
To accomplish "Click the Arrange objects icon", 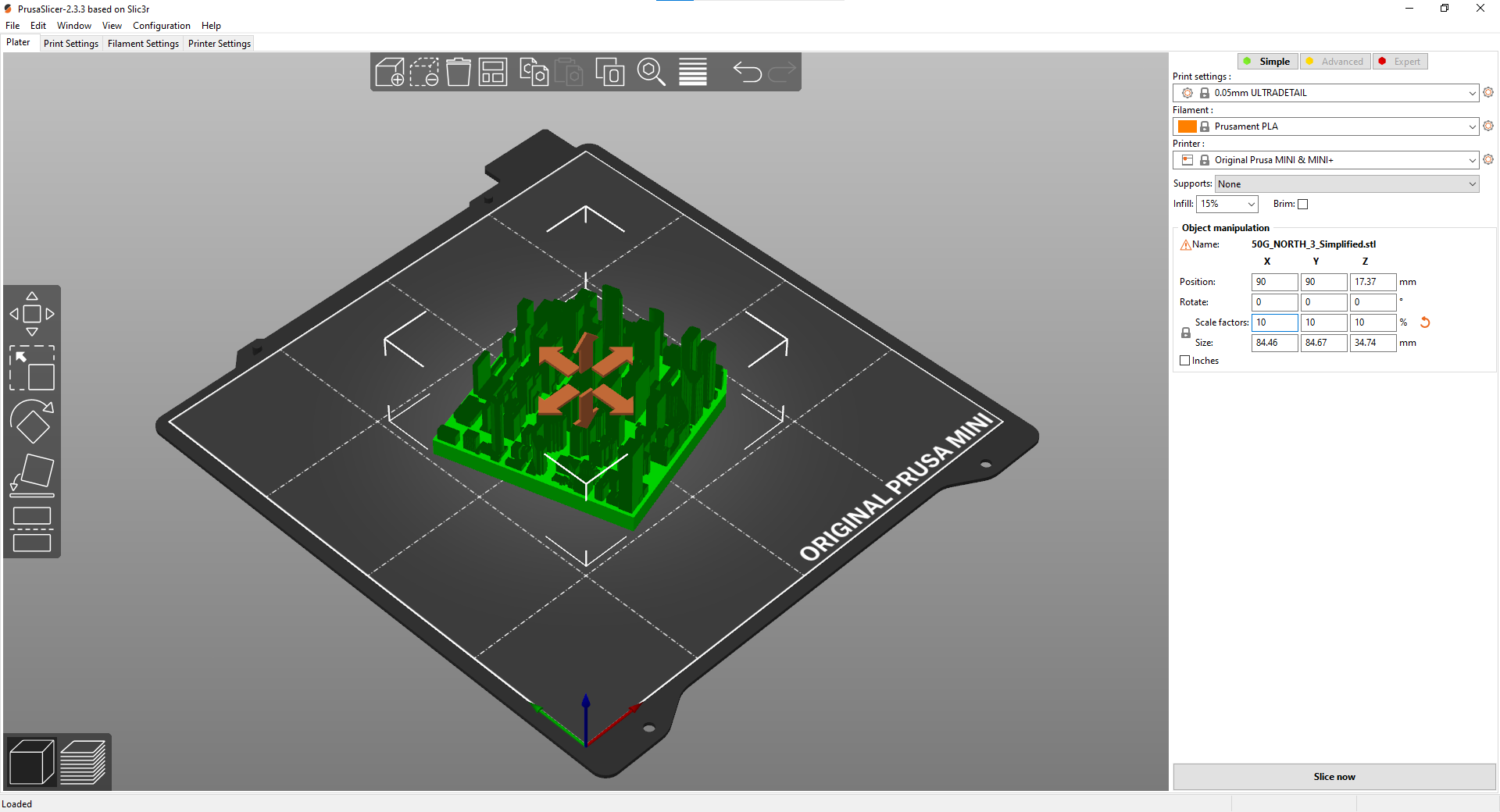I will [493, 72].
